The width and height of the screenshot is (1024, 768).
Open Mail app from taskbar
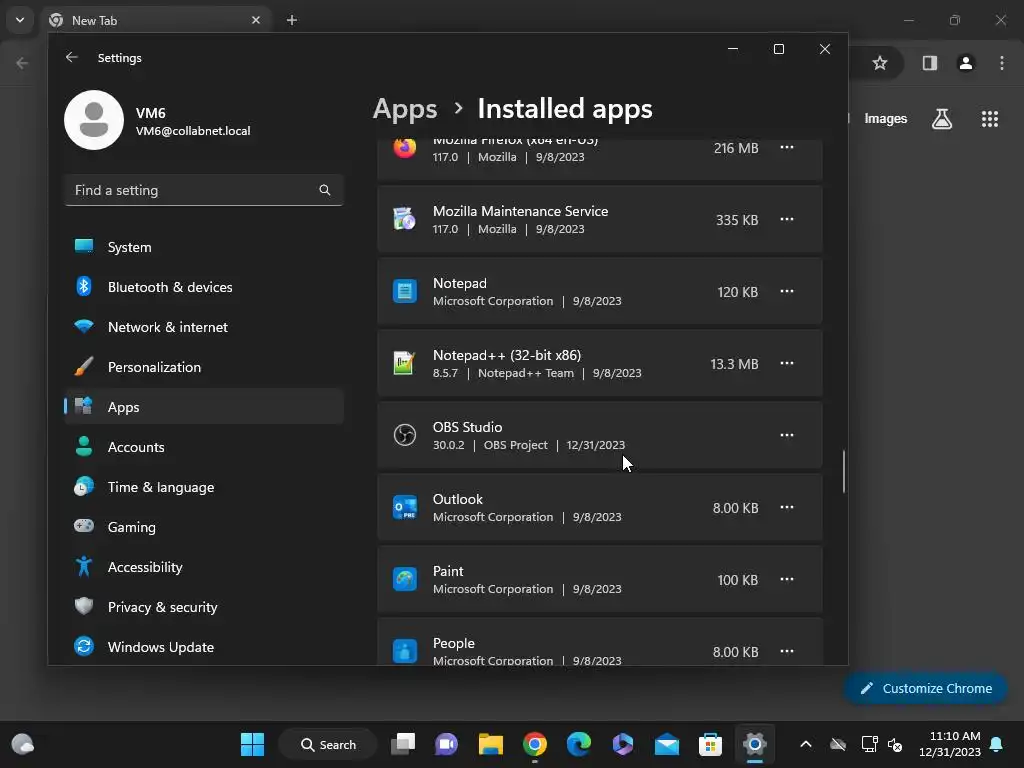[667, 744]
